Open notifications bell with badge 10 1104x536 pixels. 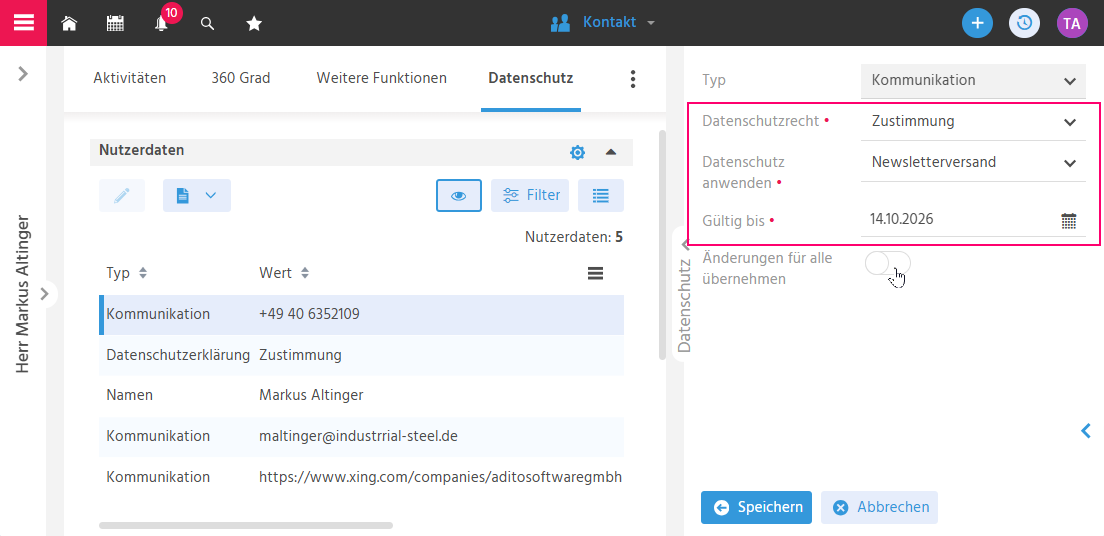(x=162, y=23)
